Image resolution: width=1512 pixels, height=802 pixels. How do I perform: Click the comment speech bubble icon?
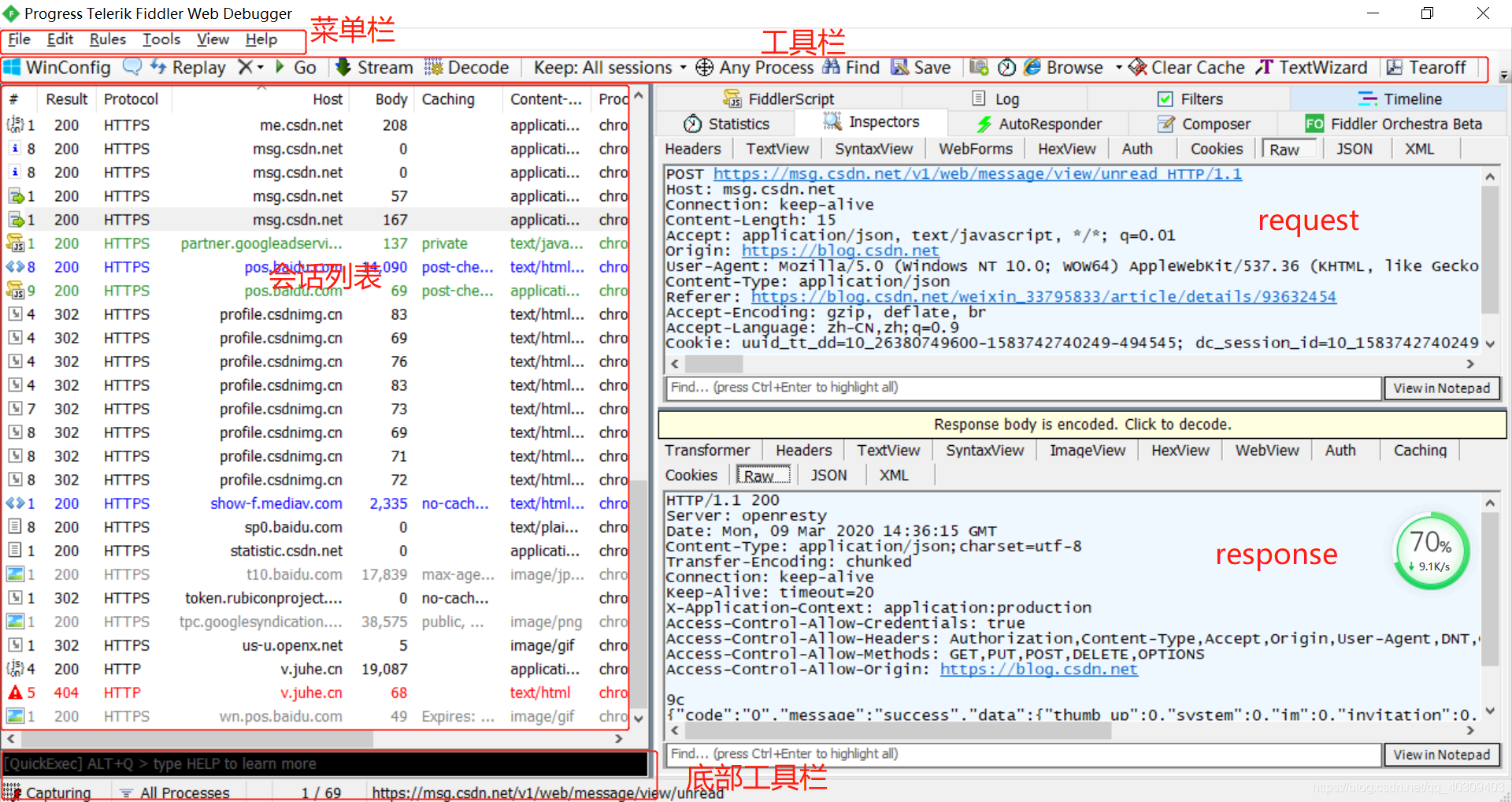(x=132, y=67)
